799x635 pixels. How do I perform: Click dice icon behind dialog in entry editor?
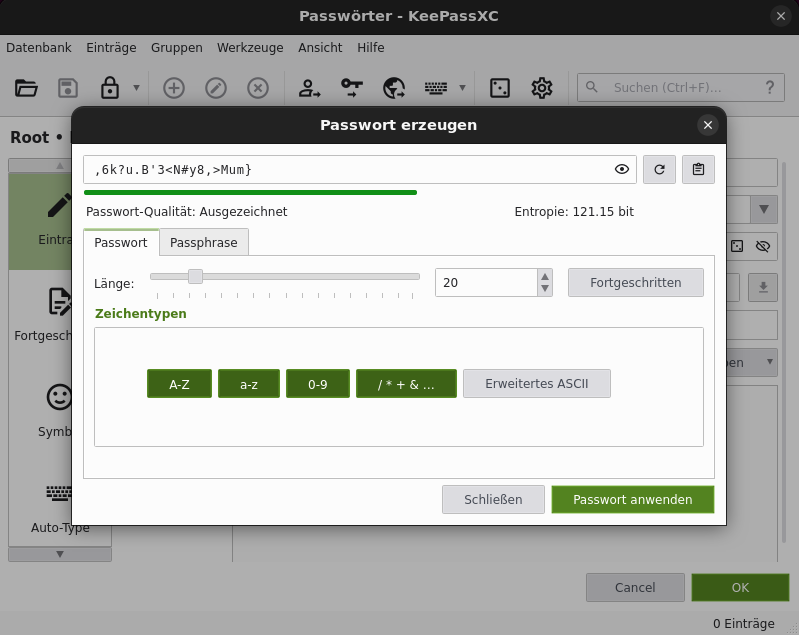click(737, 247)
